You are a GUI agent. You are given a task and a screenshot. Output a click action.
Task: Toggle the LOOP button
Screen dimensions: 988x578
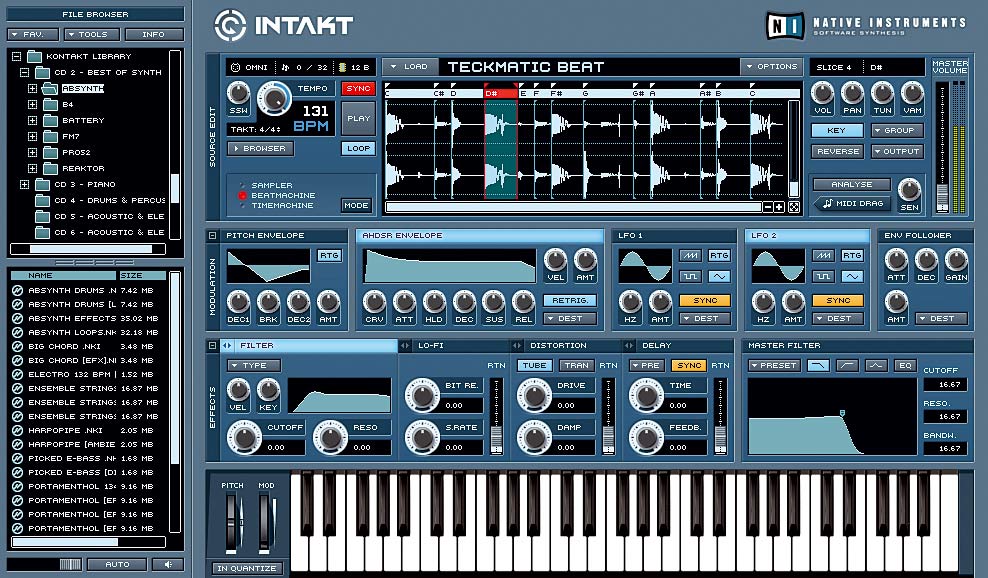coord(358,148)
